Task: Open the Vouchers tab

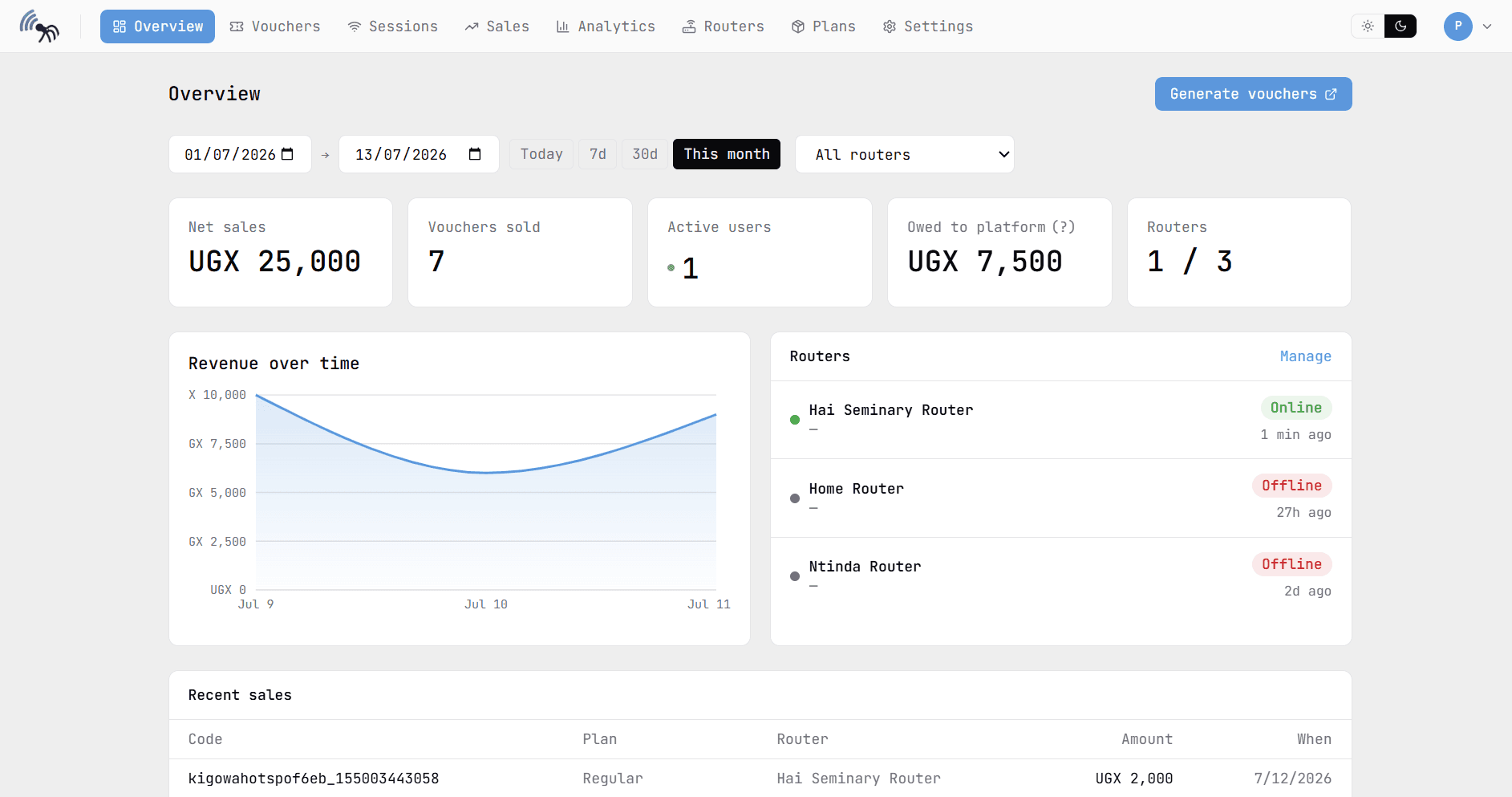Action: coord(275,26)
